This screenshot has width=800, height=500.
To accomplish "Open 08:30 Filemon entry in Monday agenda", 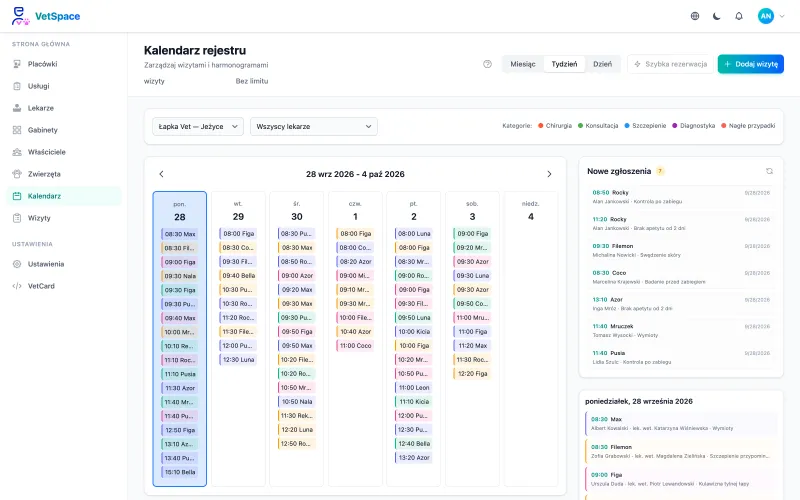I will point(681,451).
